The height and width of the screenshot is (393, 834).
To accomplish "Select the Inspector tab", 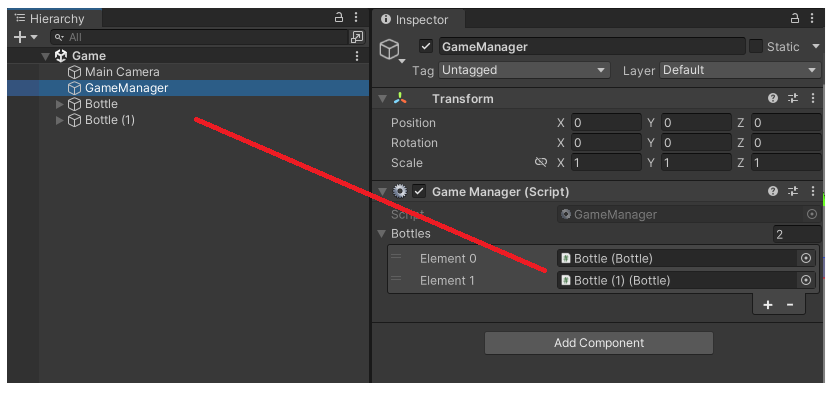I will (415, 20).
